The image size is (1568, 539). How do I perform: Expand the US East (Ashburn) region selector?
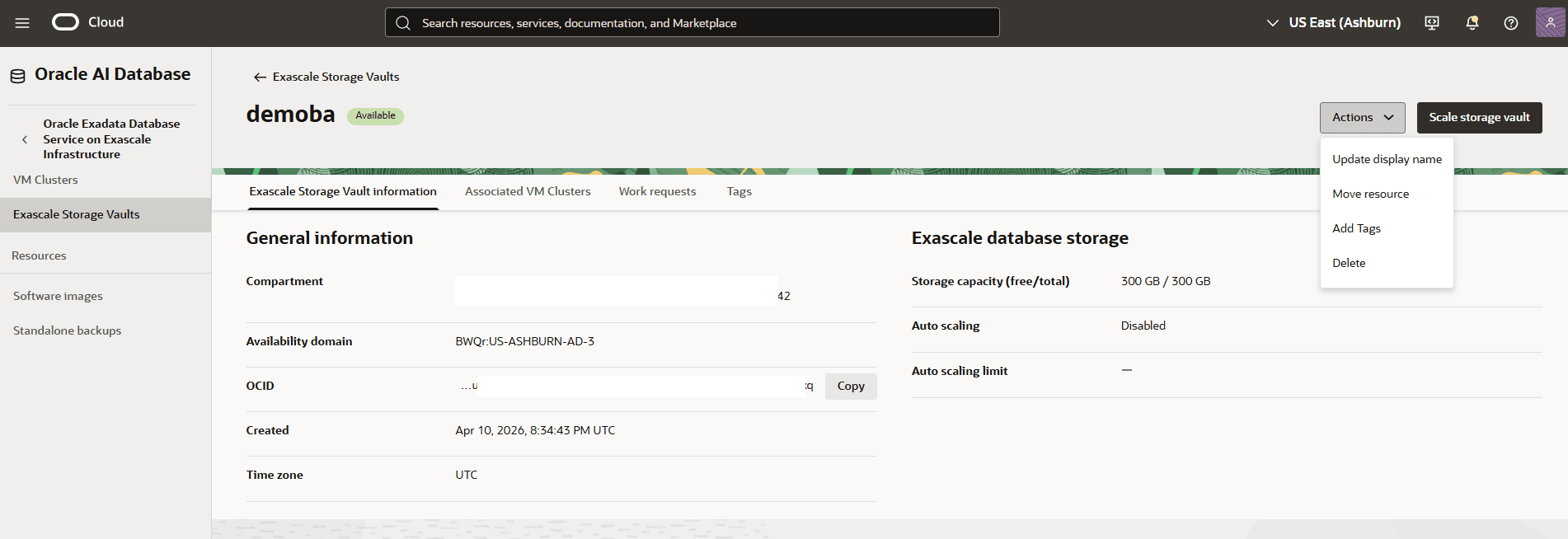(1334, 23)
